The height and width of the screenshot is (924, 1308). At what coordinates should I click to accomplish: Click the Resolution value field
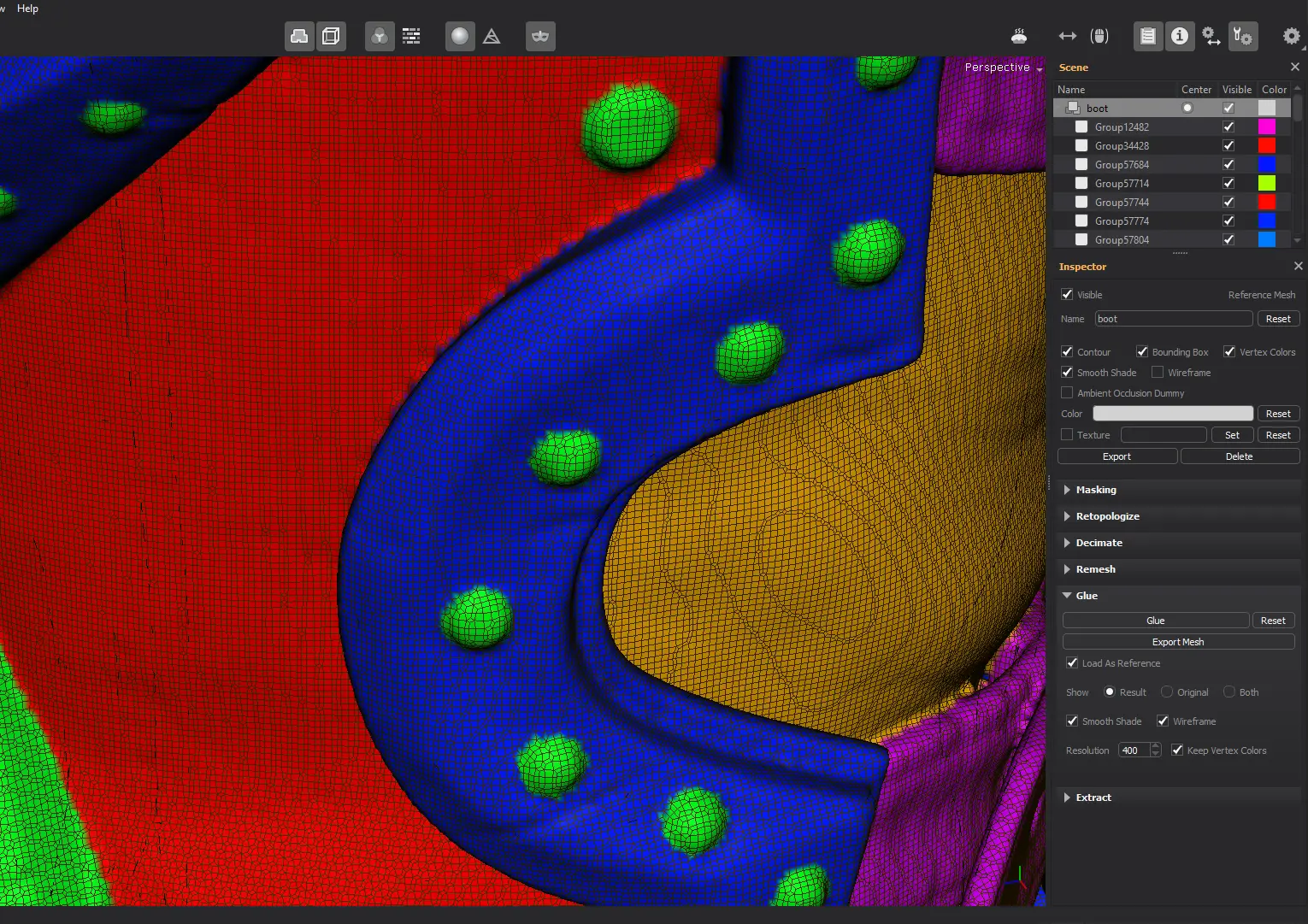[x=1134, y=750]
